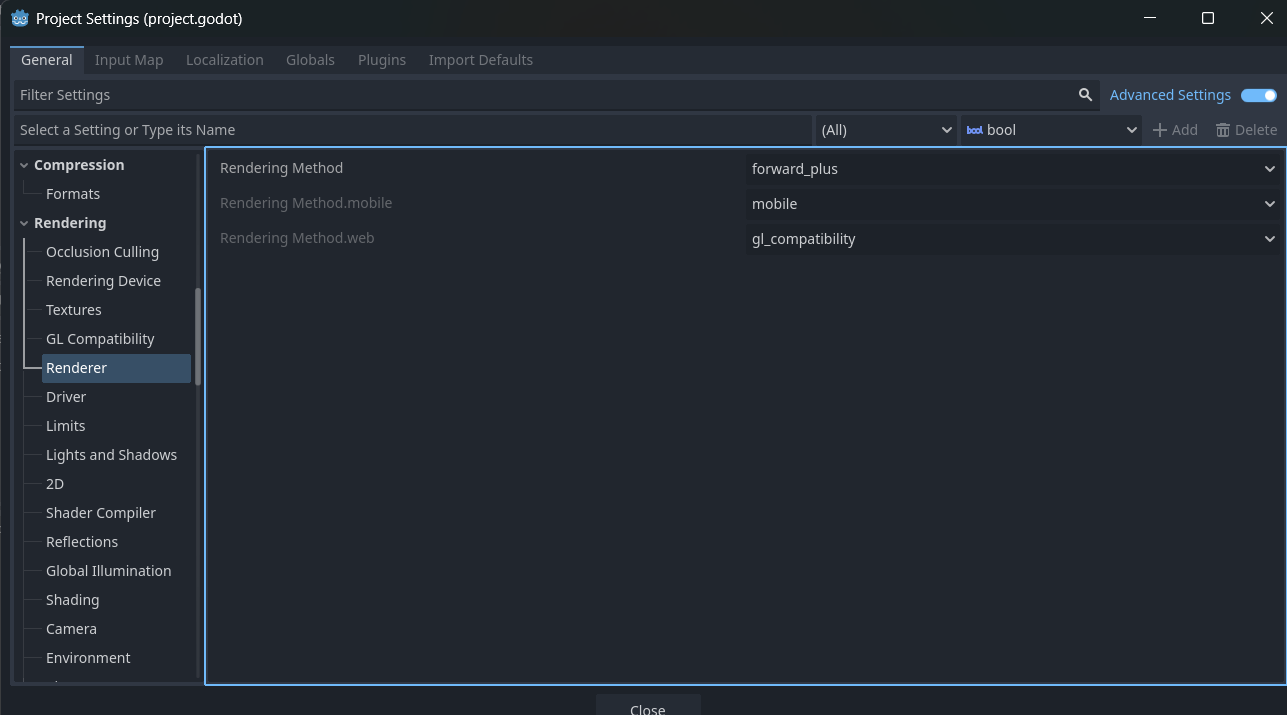The width and height of the screenshot is (1287, 715).
Task: Collapse the Rendering category
Action: (24, 223)
